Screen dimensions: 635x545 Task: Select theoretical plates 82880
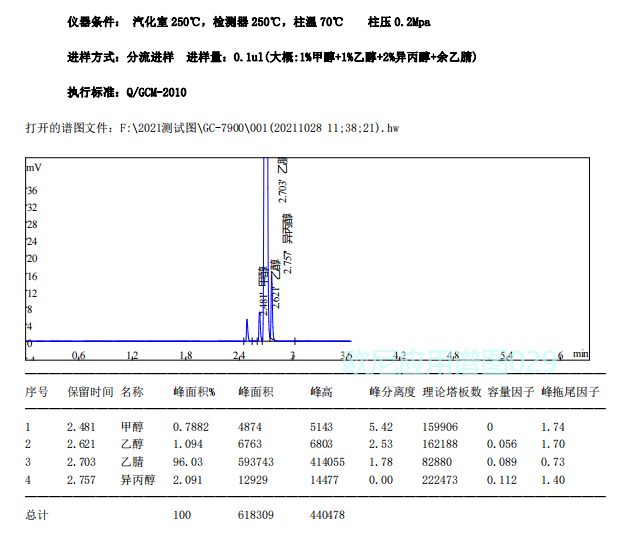tap(437, 462)
